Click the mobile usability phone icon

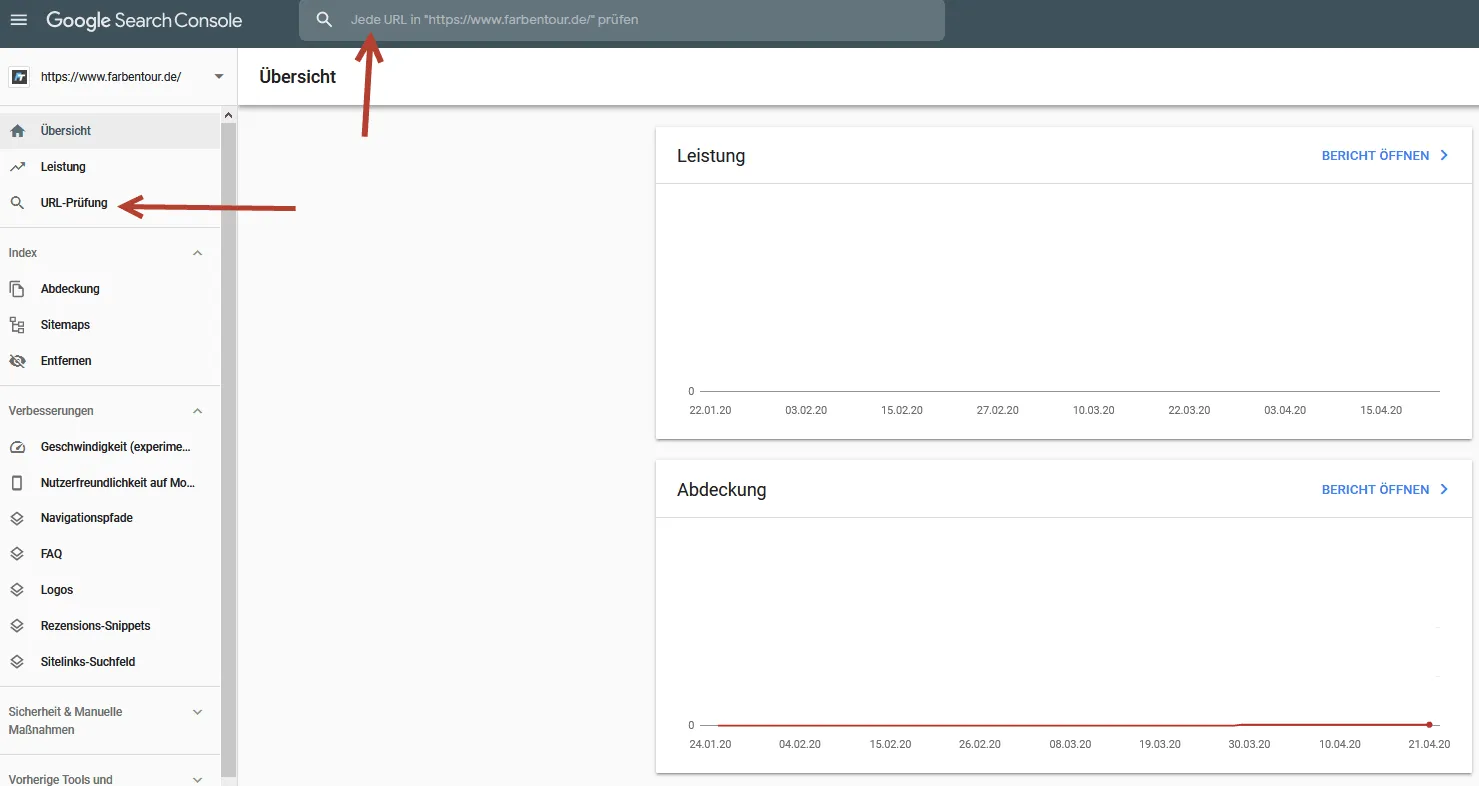click(x=17, y=483)
